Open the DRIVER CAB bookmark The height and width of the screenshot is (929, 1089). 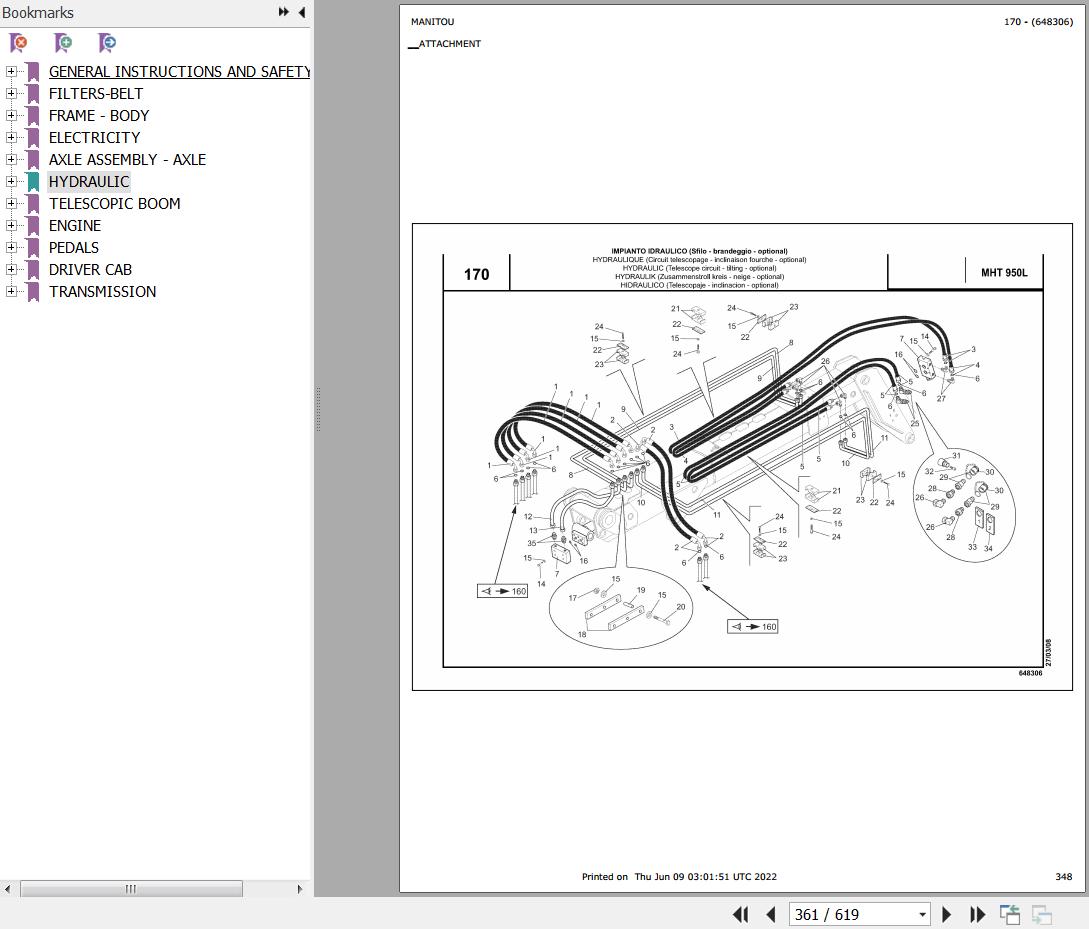pos(90,270)
